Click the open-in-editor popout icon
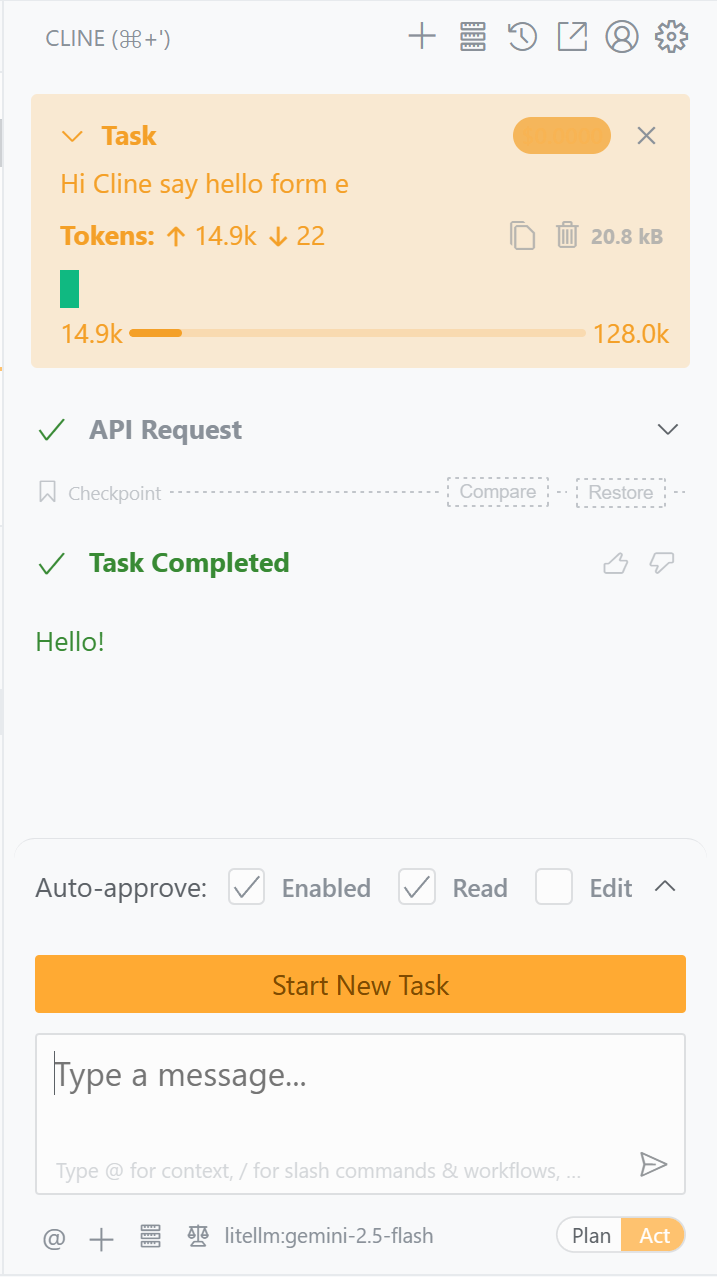This screenshot has width=717, height=1277. point(572,38)
